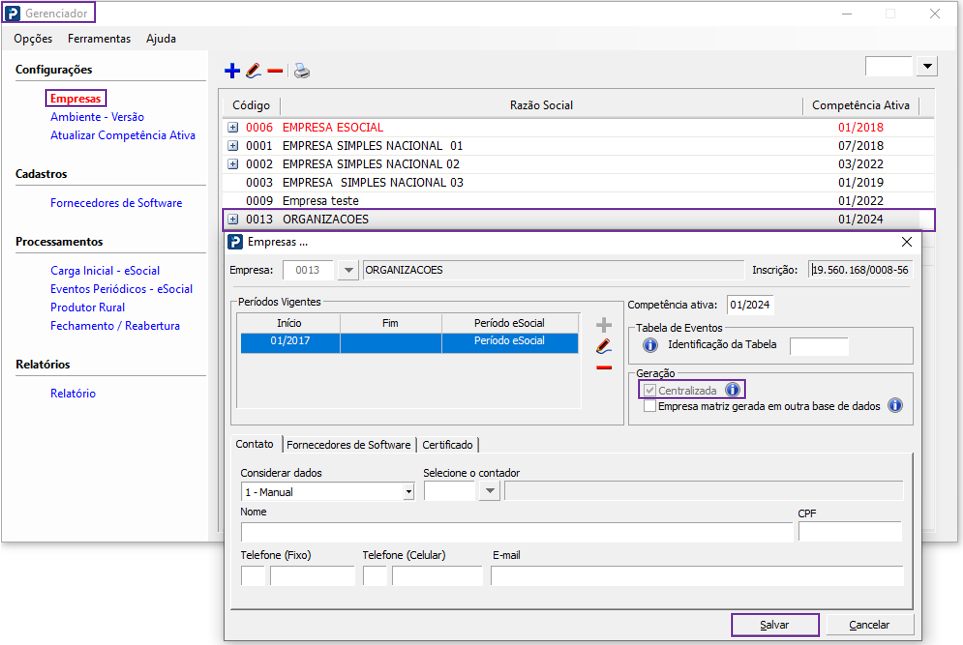Open dropdown at top right of Gerenciador
Screen dimensions: 963x645
(x=927, y=66)
